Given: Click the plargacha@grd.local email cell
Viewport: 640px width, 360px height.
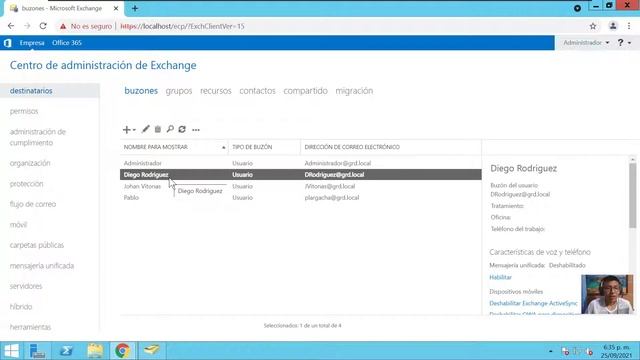Looking at the screenshot, I should 332,198.
